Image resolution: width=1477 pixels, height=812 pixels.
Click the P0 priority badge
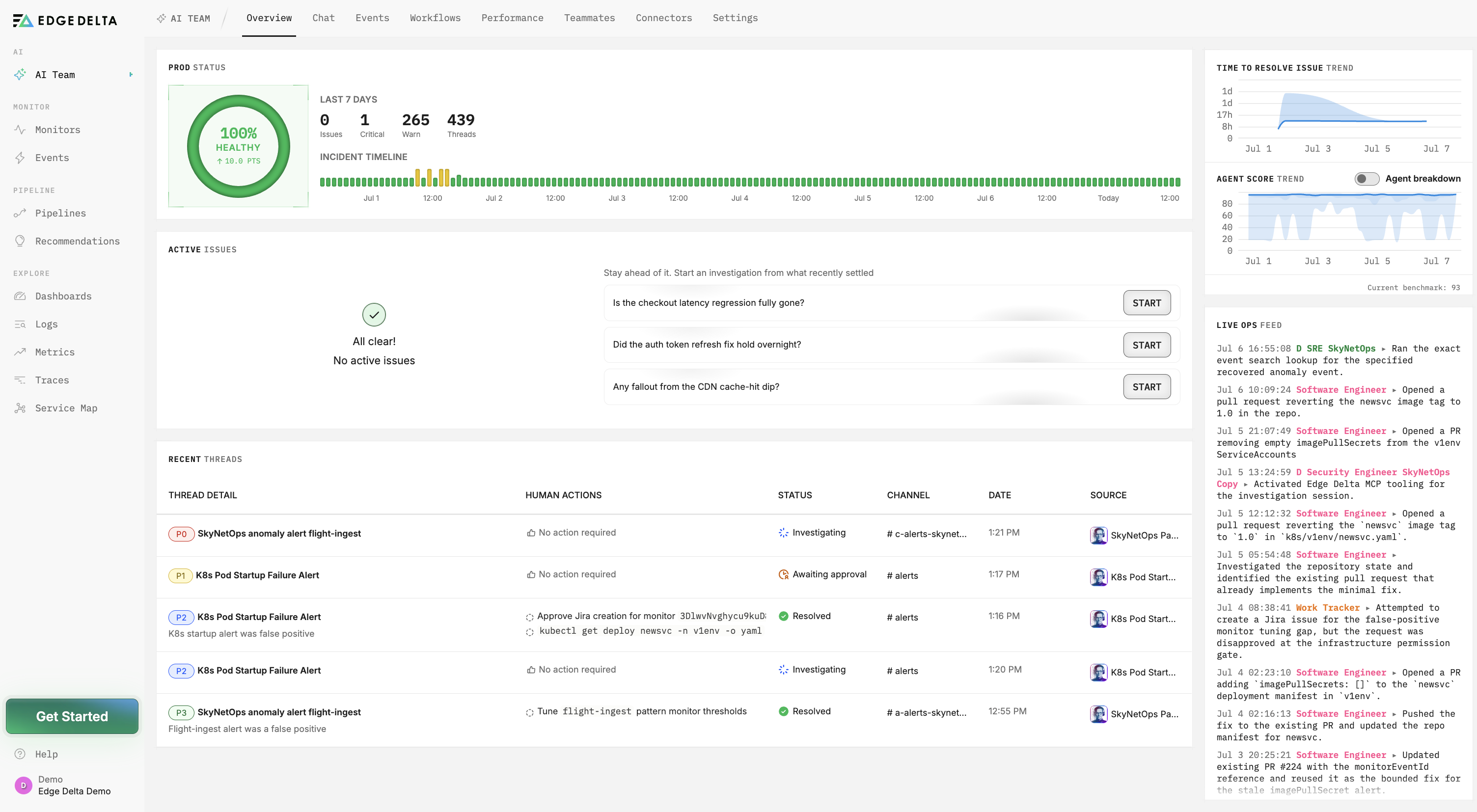point(181,534)
